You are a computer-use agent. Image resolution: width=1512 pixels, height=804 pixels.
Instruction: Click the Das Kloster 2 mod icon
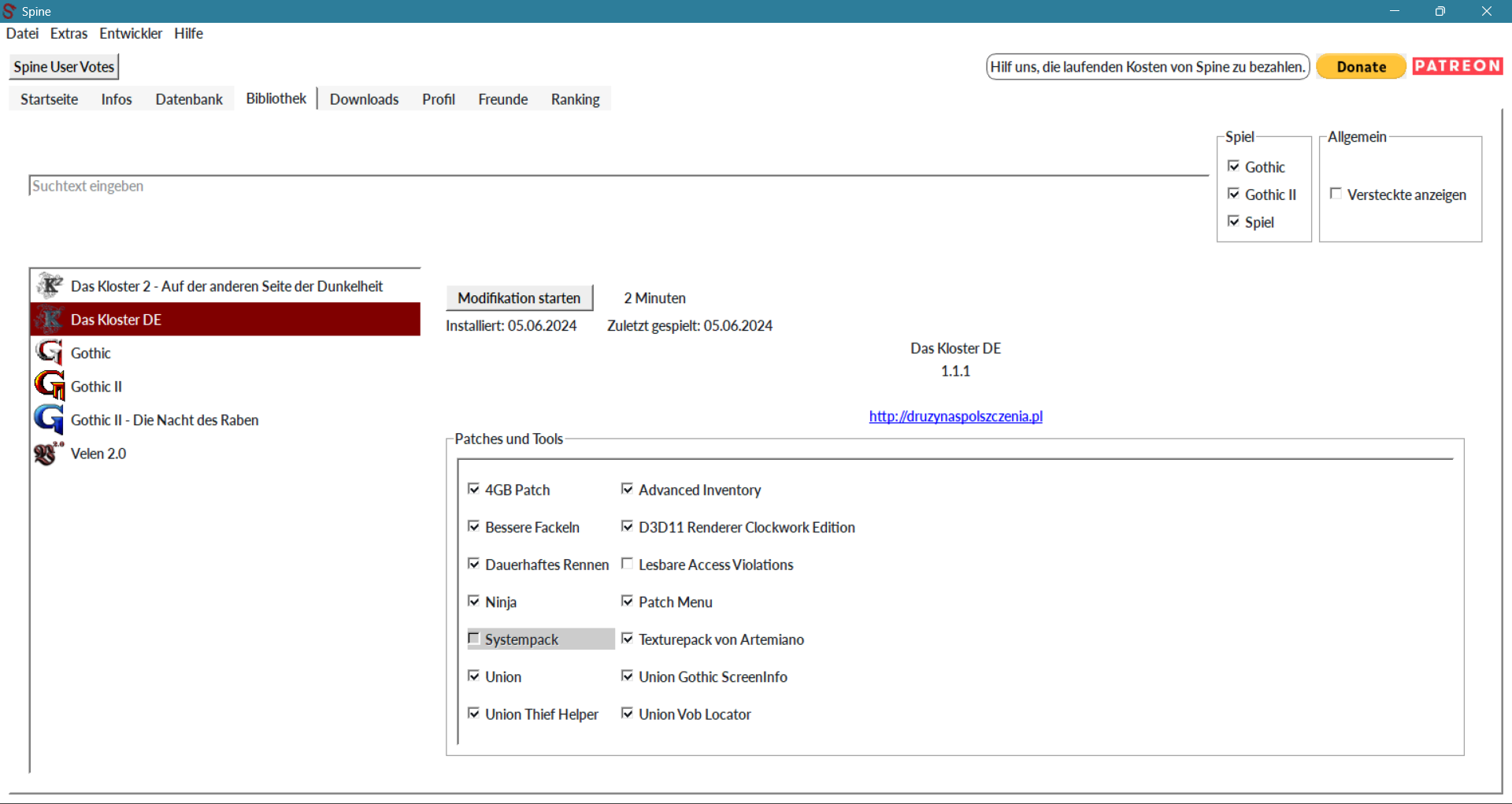point(50,286)
